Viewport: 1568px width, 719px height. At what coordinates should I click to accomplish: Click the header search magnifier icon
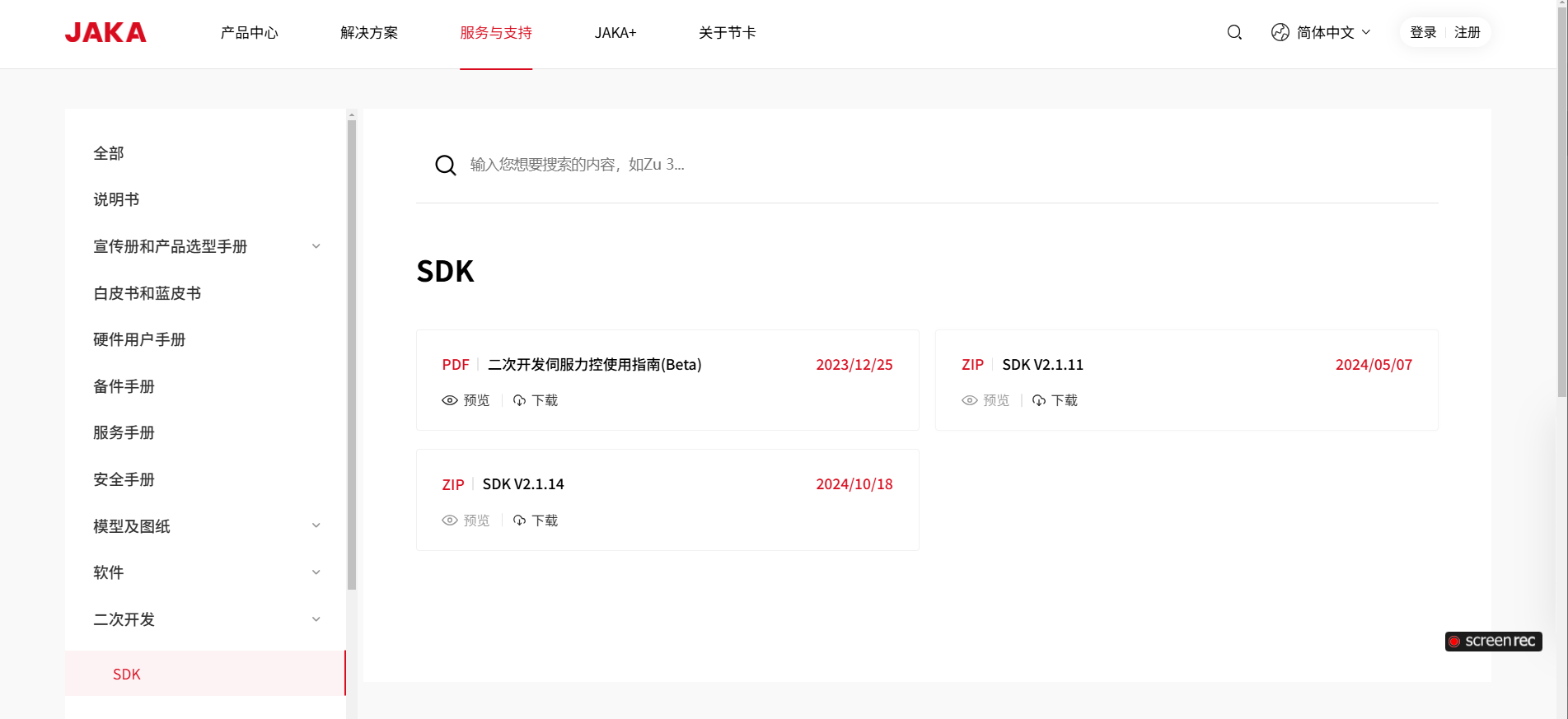[x=1234, y=32]
